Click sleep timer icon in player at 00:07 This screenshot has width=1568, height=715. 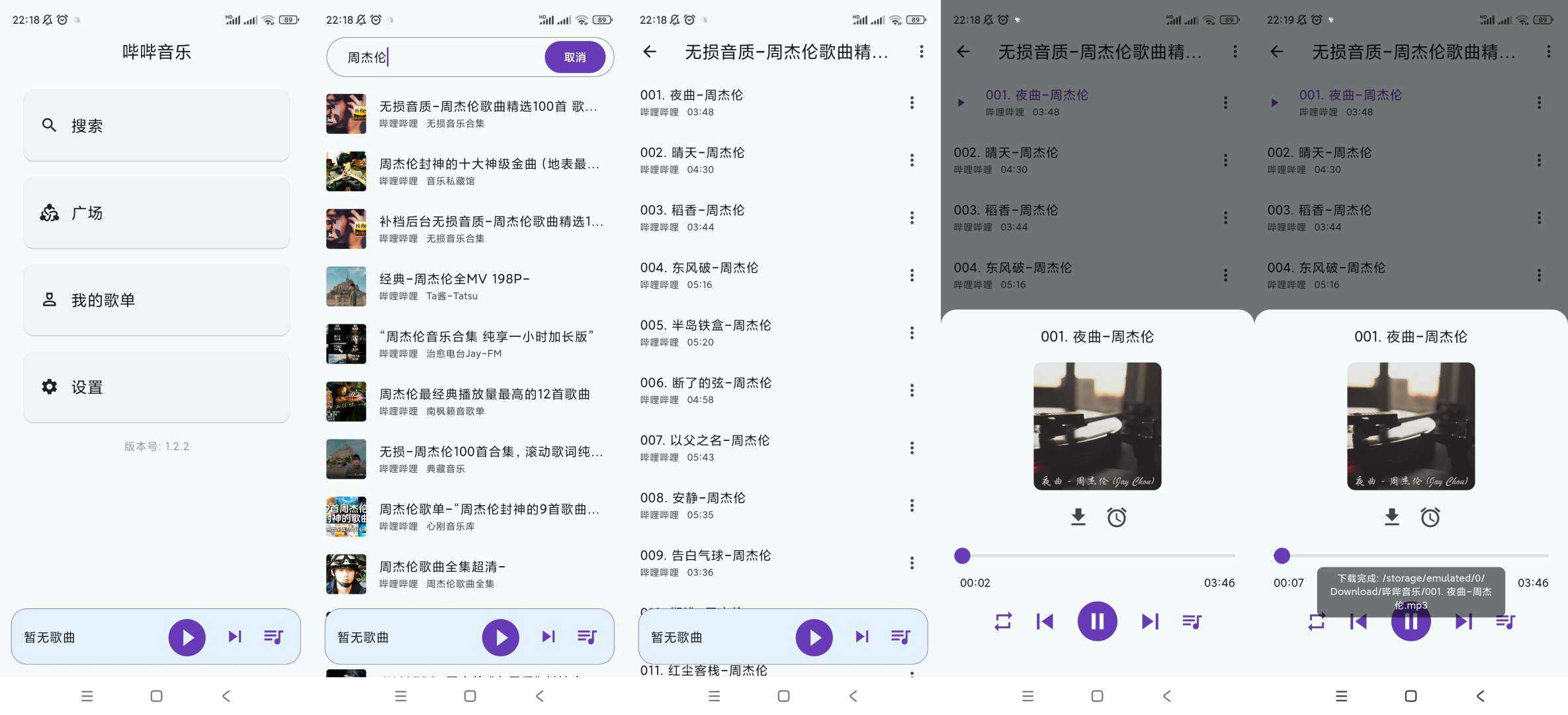(1430, 517)
